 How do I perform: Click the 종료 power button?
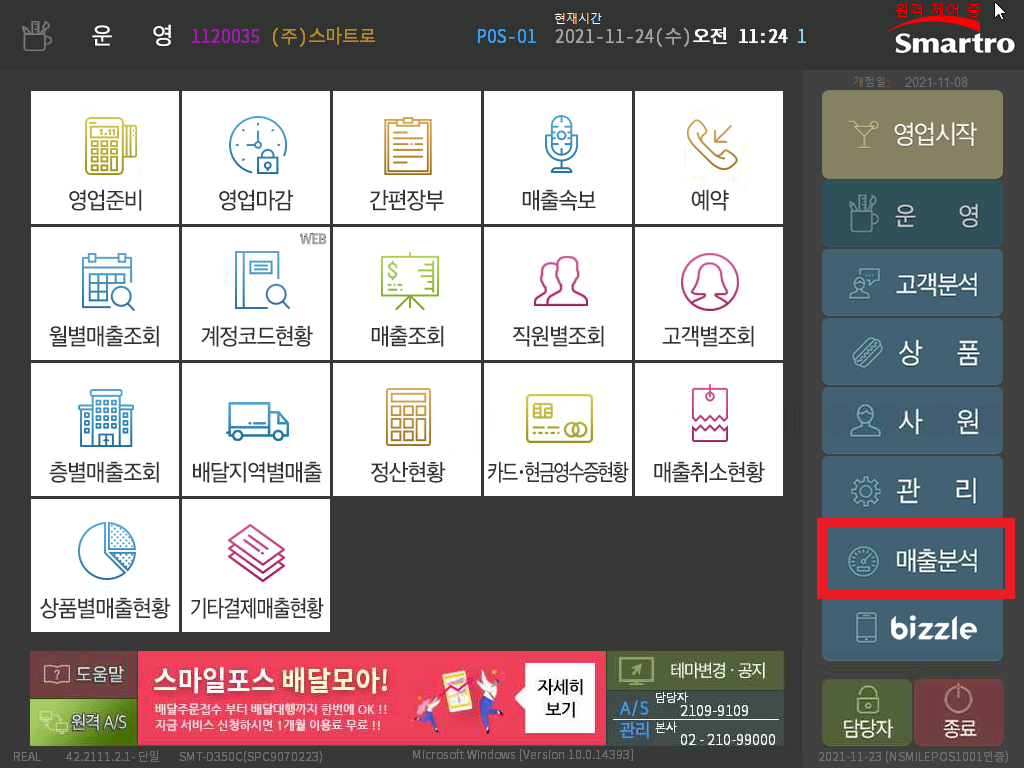(959, 712)
